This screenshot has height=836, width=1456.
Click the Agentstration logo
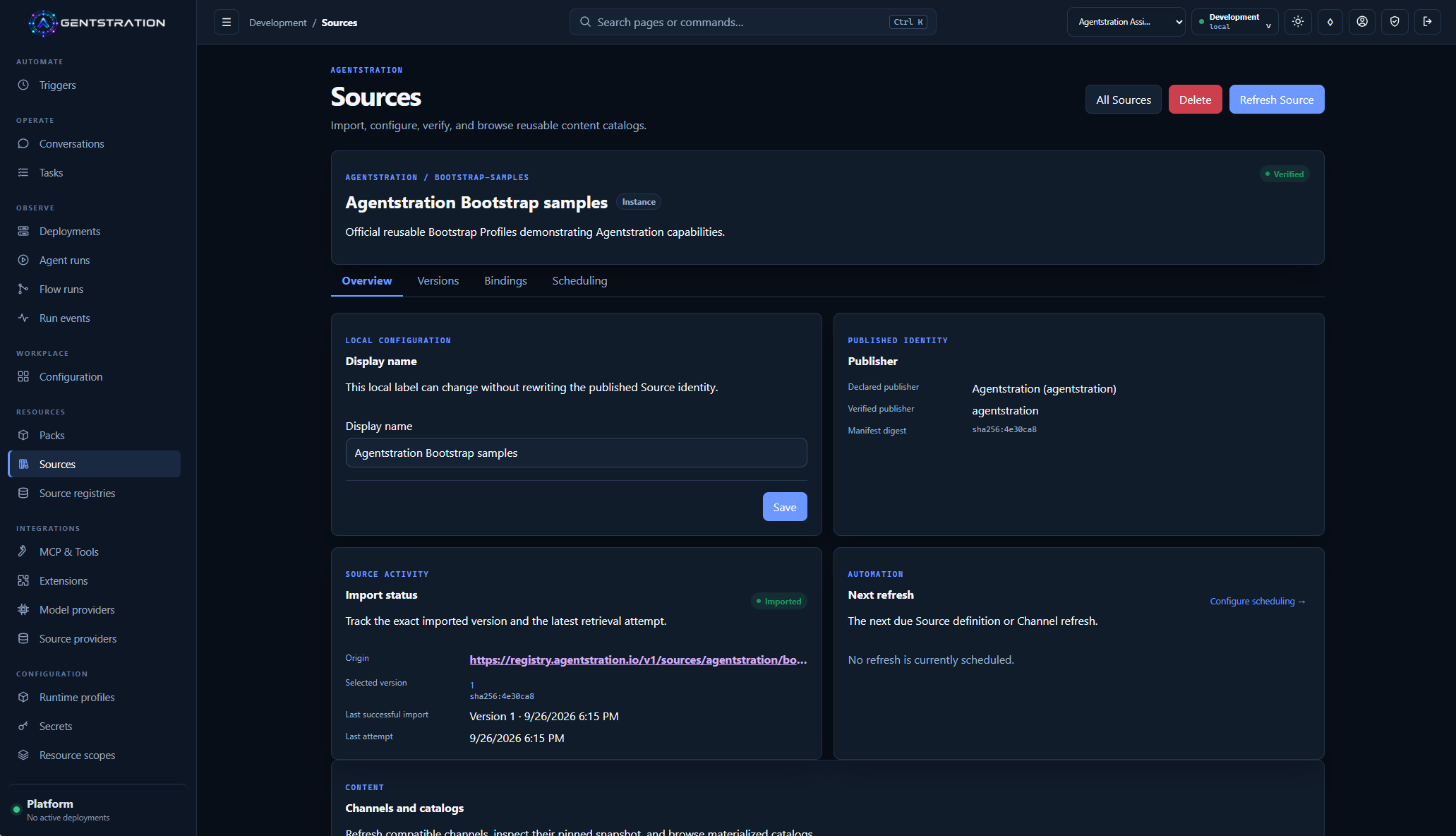coord(97,23)
